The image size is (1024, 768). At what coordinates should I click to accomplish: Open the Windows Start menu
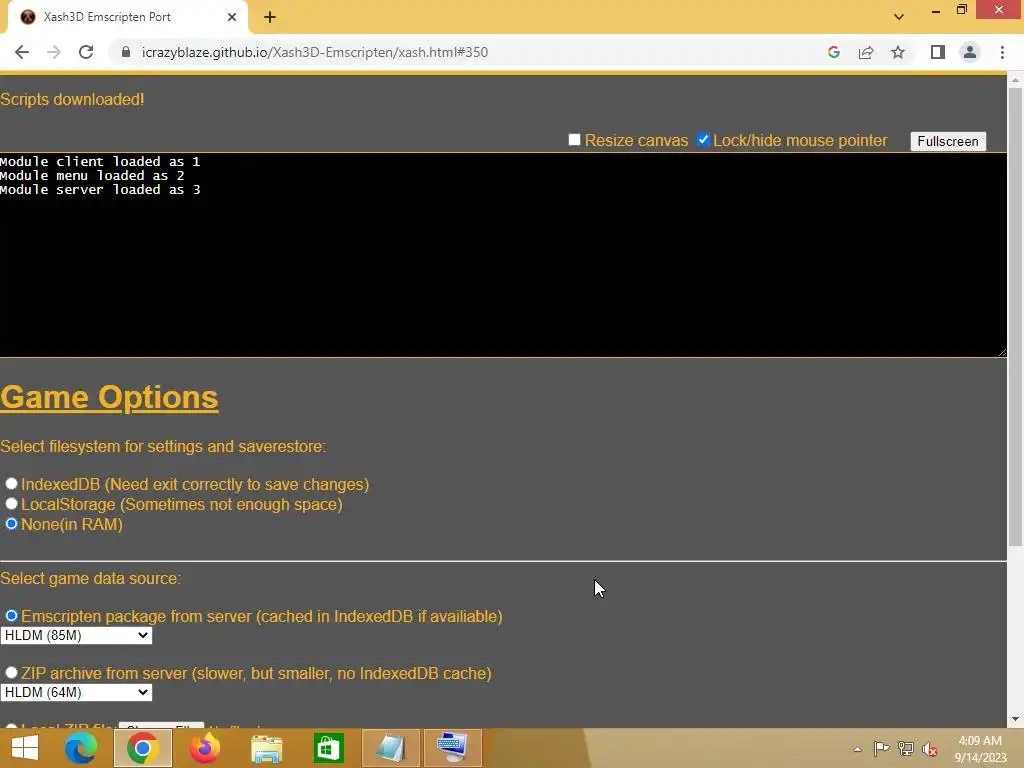[x=25, y=748]
